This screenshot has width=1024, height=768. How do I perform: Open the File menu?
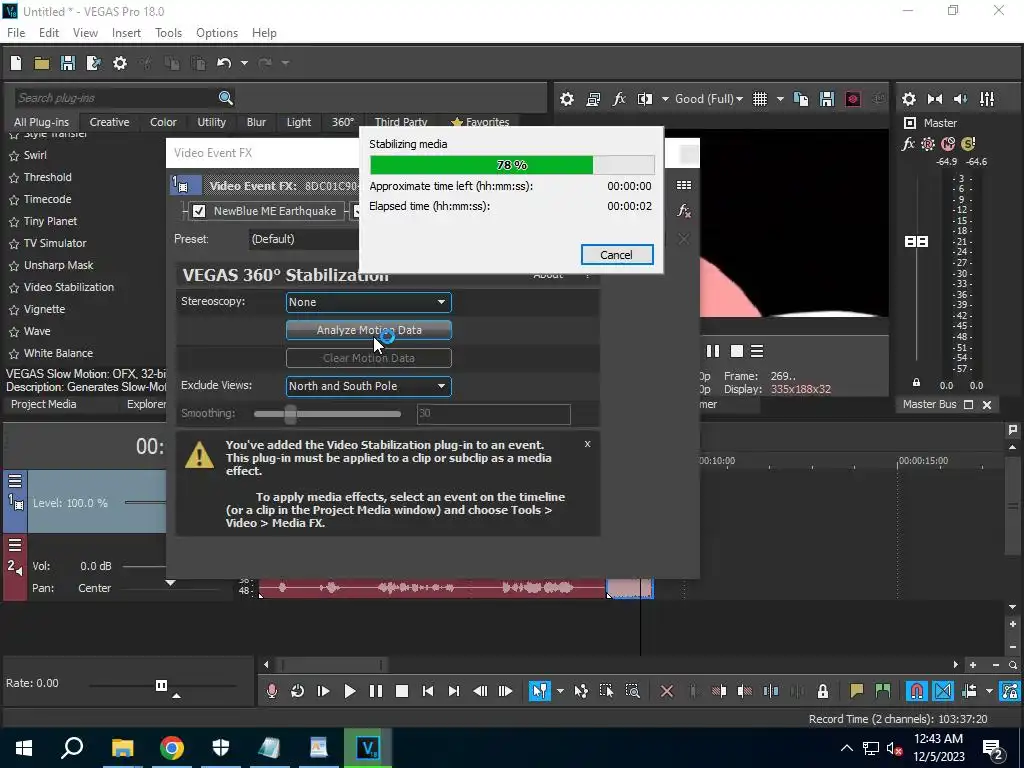(16, 33)
